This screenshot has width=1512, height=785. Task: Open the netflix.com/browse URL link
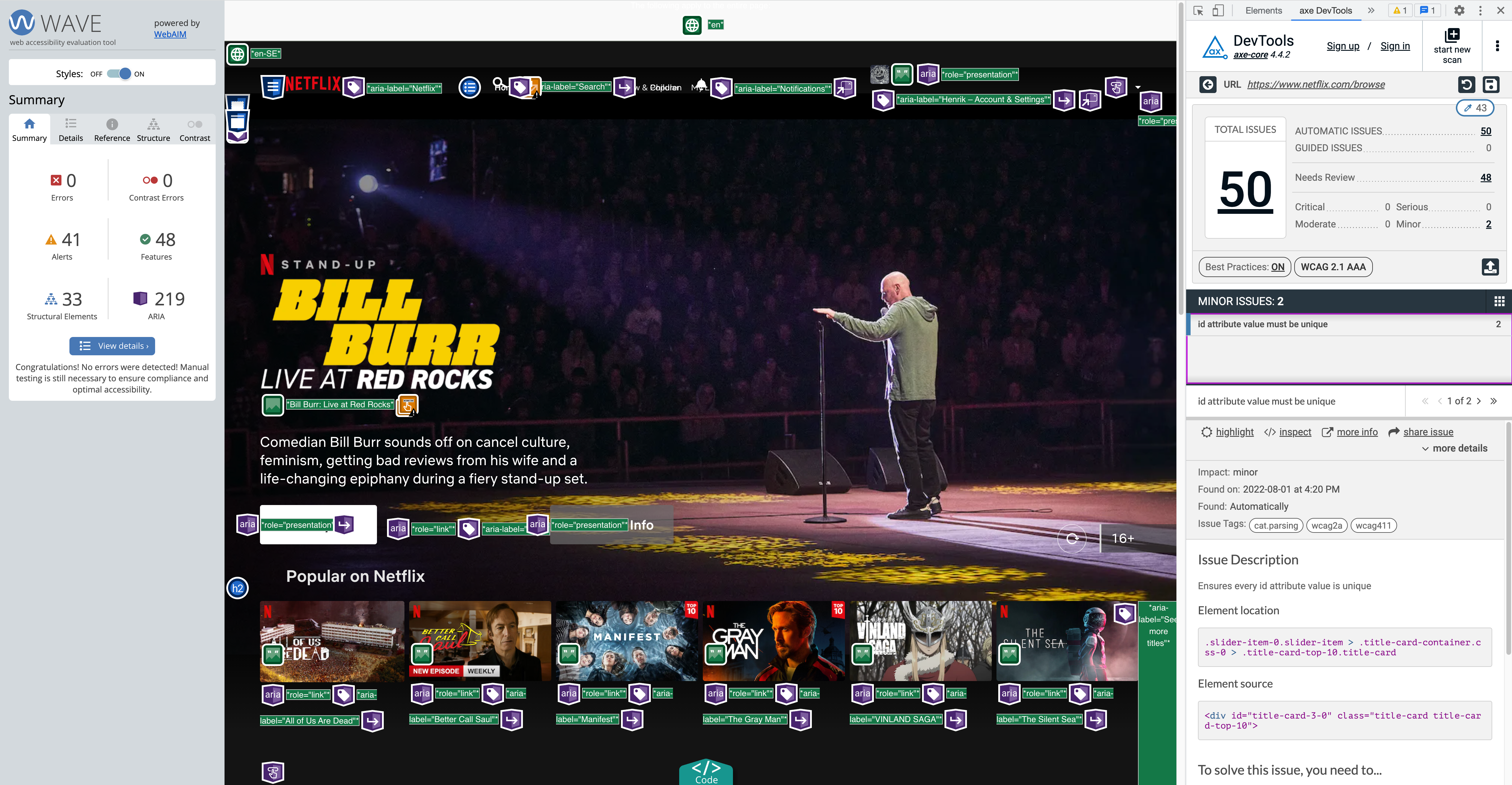1315,84
